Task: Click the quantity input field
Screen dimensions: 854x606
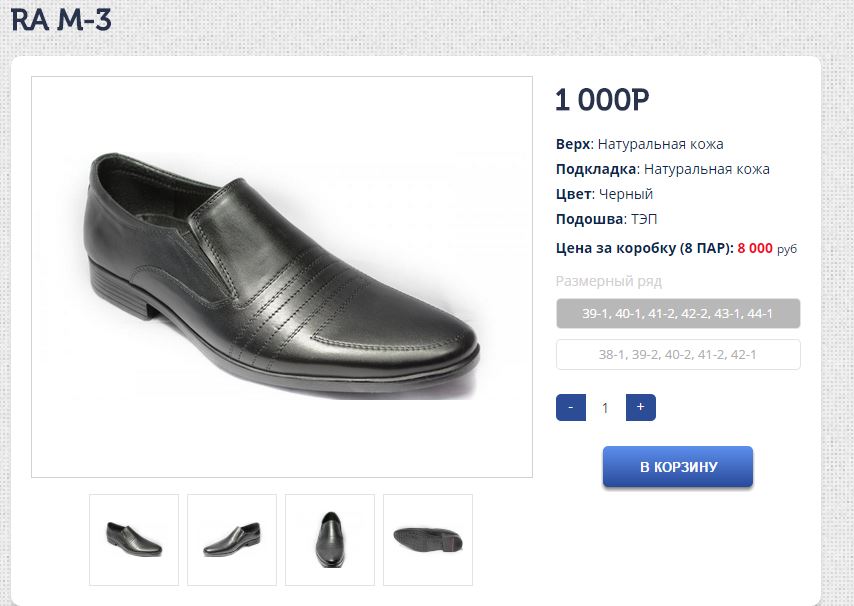Action: pyautogui.click(x=605, y=407)
